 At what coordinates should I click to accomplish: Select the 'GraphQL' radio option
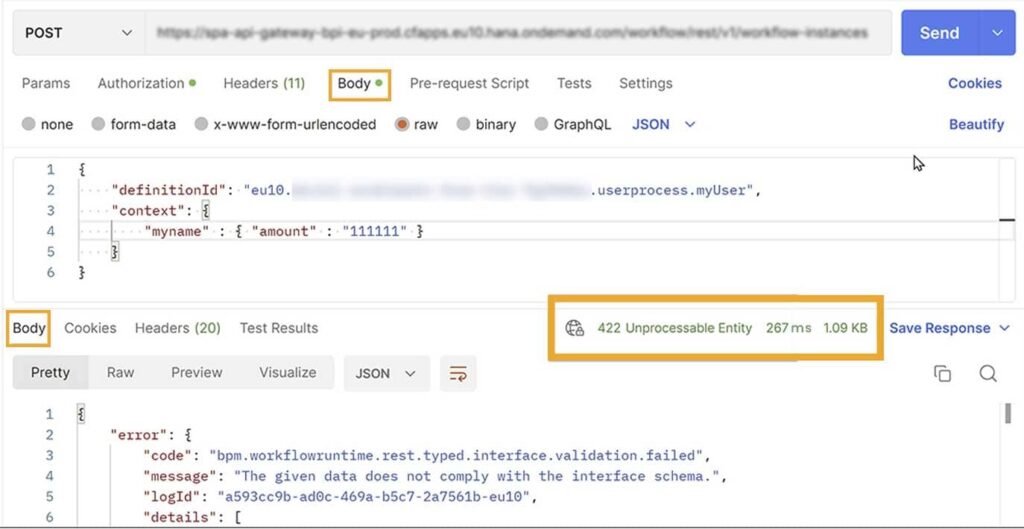tap(541, 124)
